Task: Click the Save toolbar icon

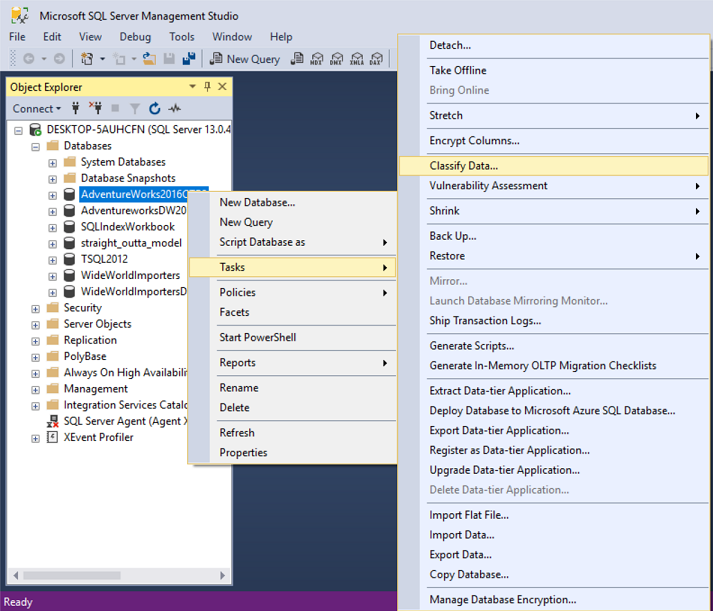Action: (x=169, y=59)
